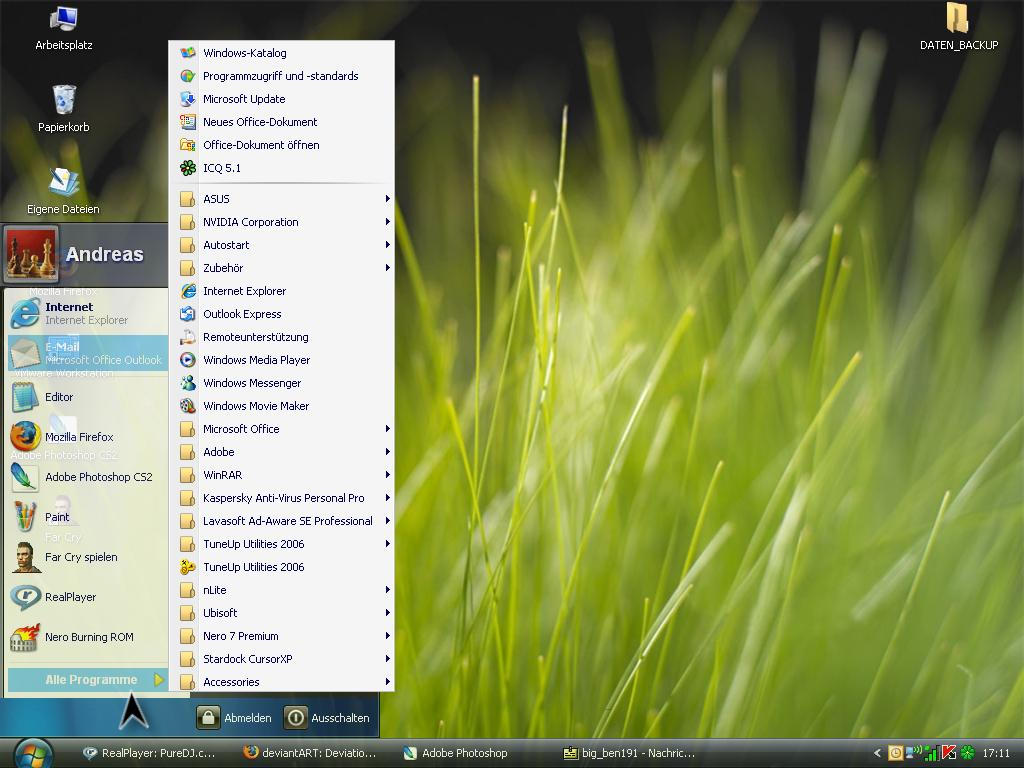Image resolution: width=1024 pixels, height=768 pixels.
Task: Expand the Autostart folder
Action: tap(281, 245)
